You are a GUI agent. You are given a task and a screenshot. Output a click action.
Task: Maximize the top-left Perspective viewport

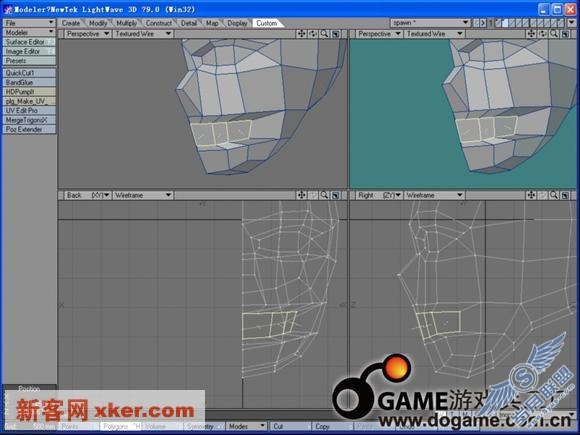click(335, 34)
